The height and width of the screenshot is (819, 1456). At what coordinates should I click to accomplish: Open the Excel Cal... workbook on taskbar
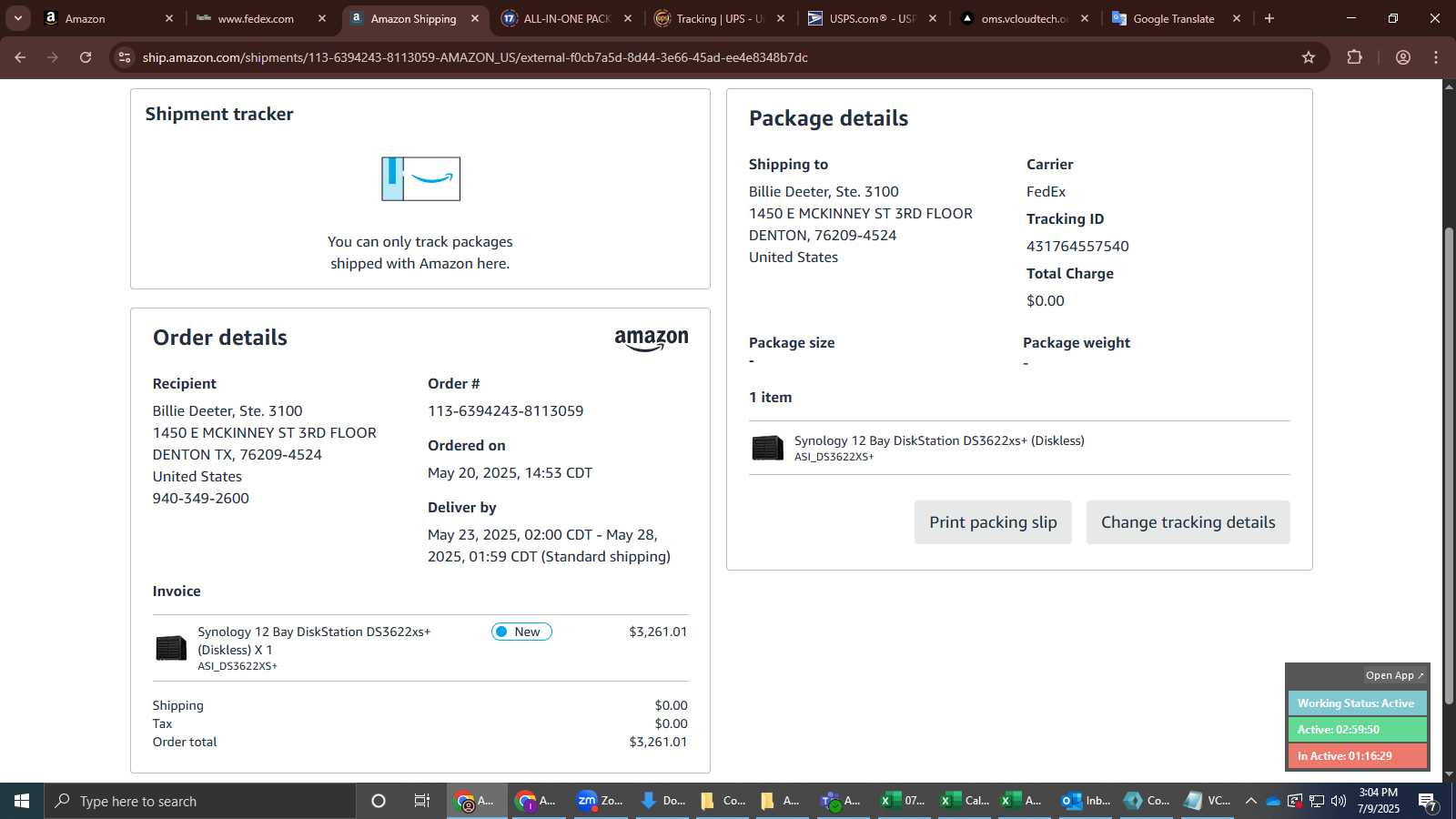964,801
